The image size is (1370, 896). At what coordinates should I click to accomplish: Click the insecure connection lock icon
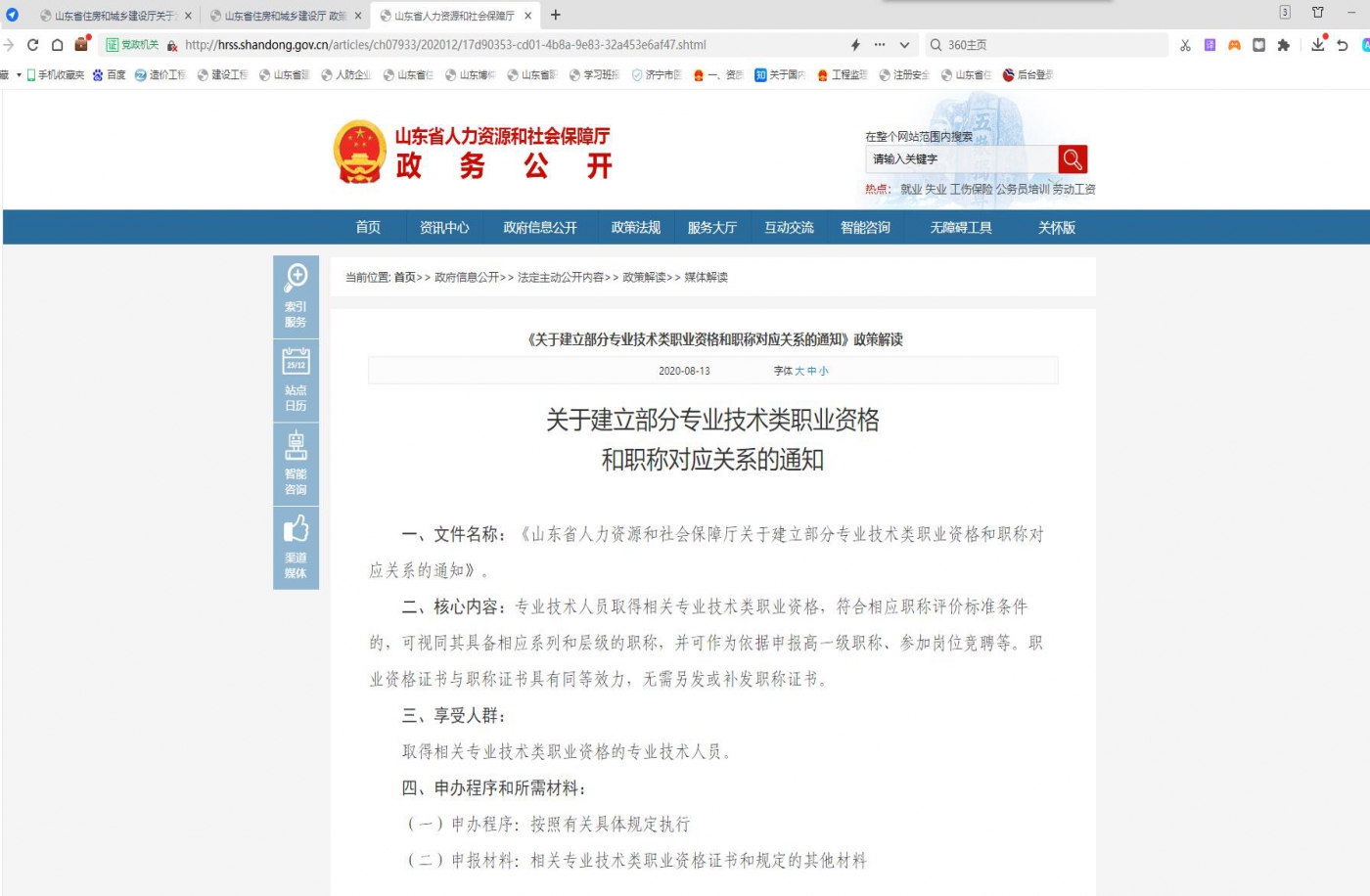coord(172,45)
